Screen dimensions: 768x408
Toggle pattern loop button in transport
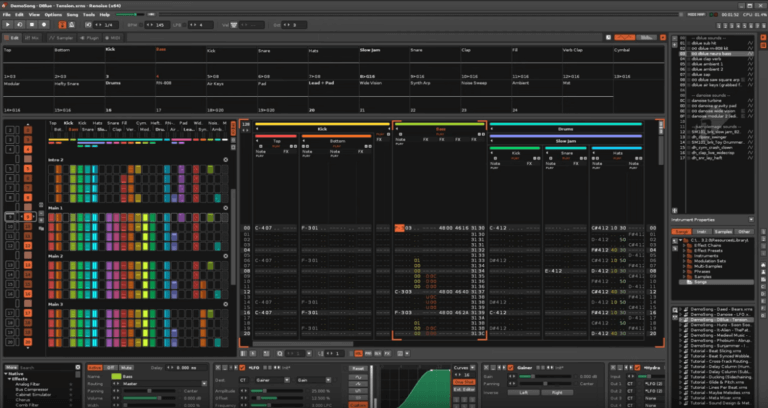point(17,25)
